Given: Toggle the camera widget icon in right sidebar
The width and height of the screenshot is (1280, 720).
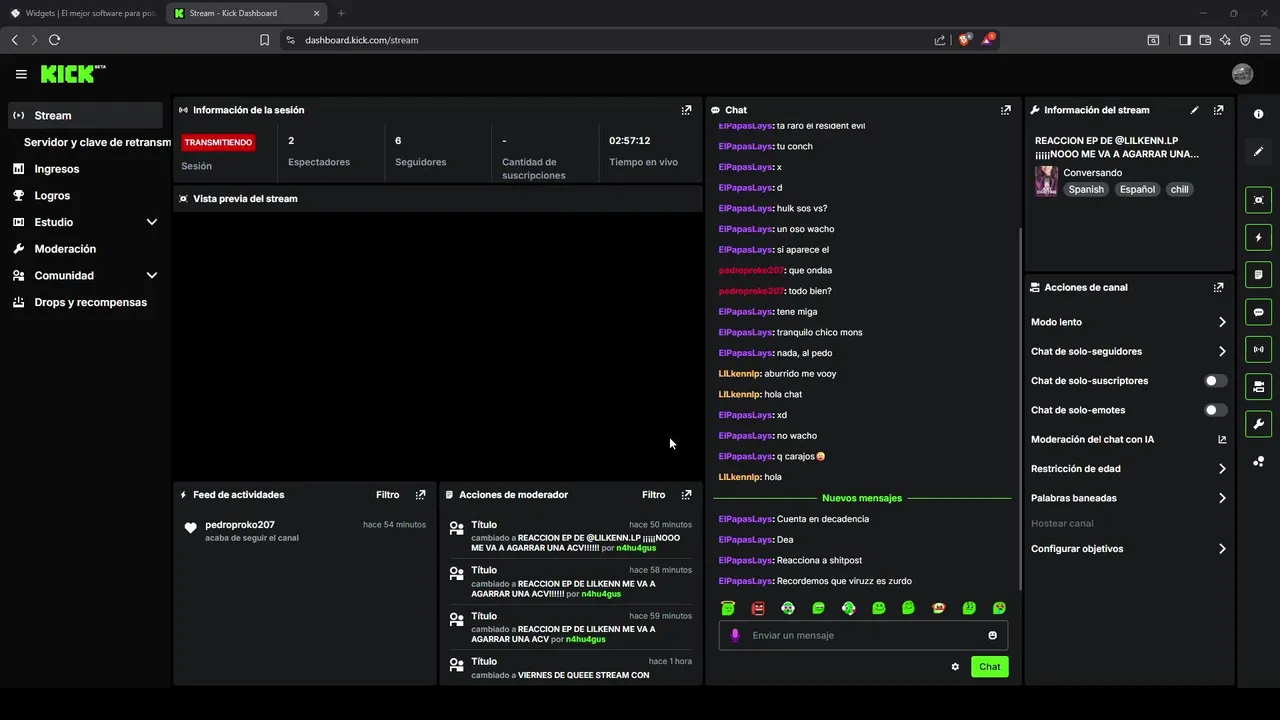Looking at the screenshot, I should (x=1258, y=386).
